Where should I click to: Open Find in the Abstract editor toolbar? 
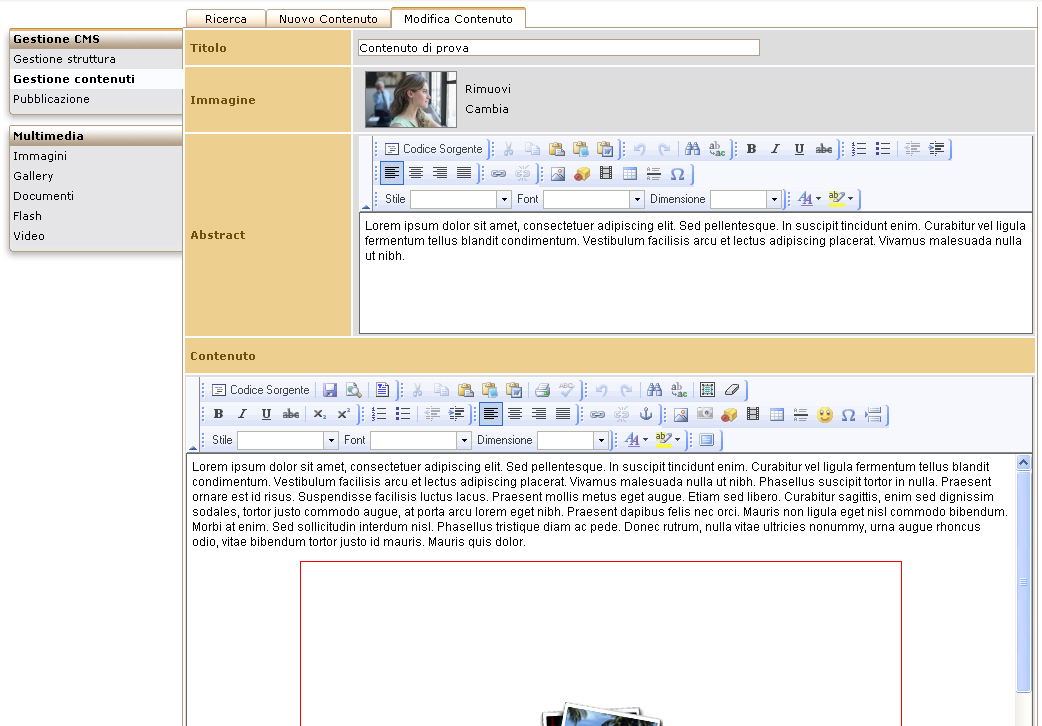click(x=692, y=149)
